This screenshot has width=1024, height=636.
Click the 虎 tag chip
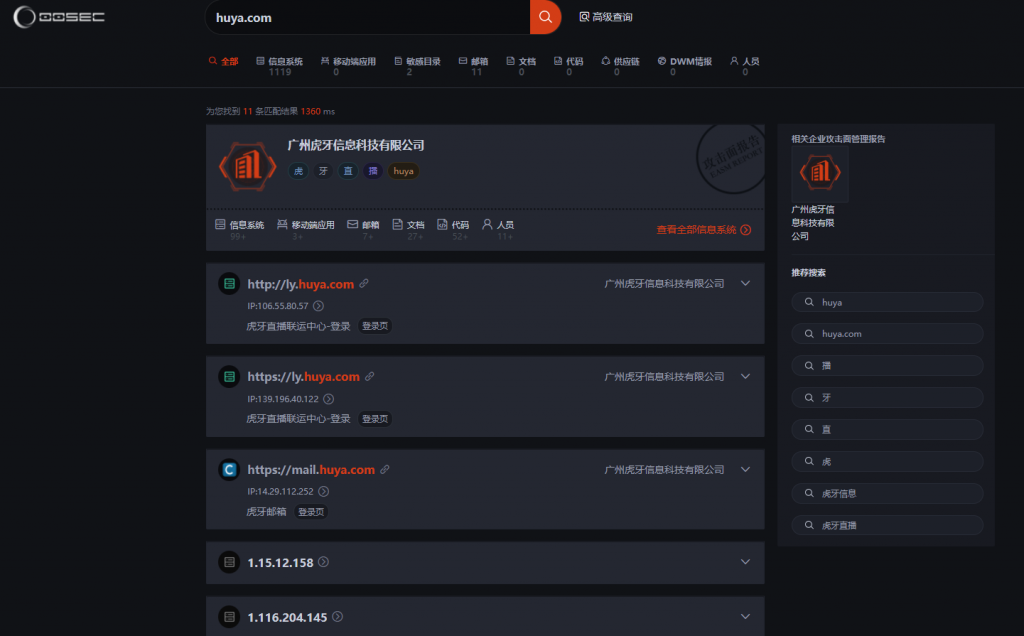(298, 171)
